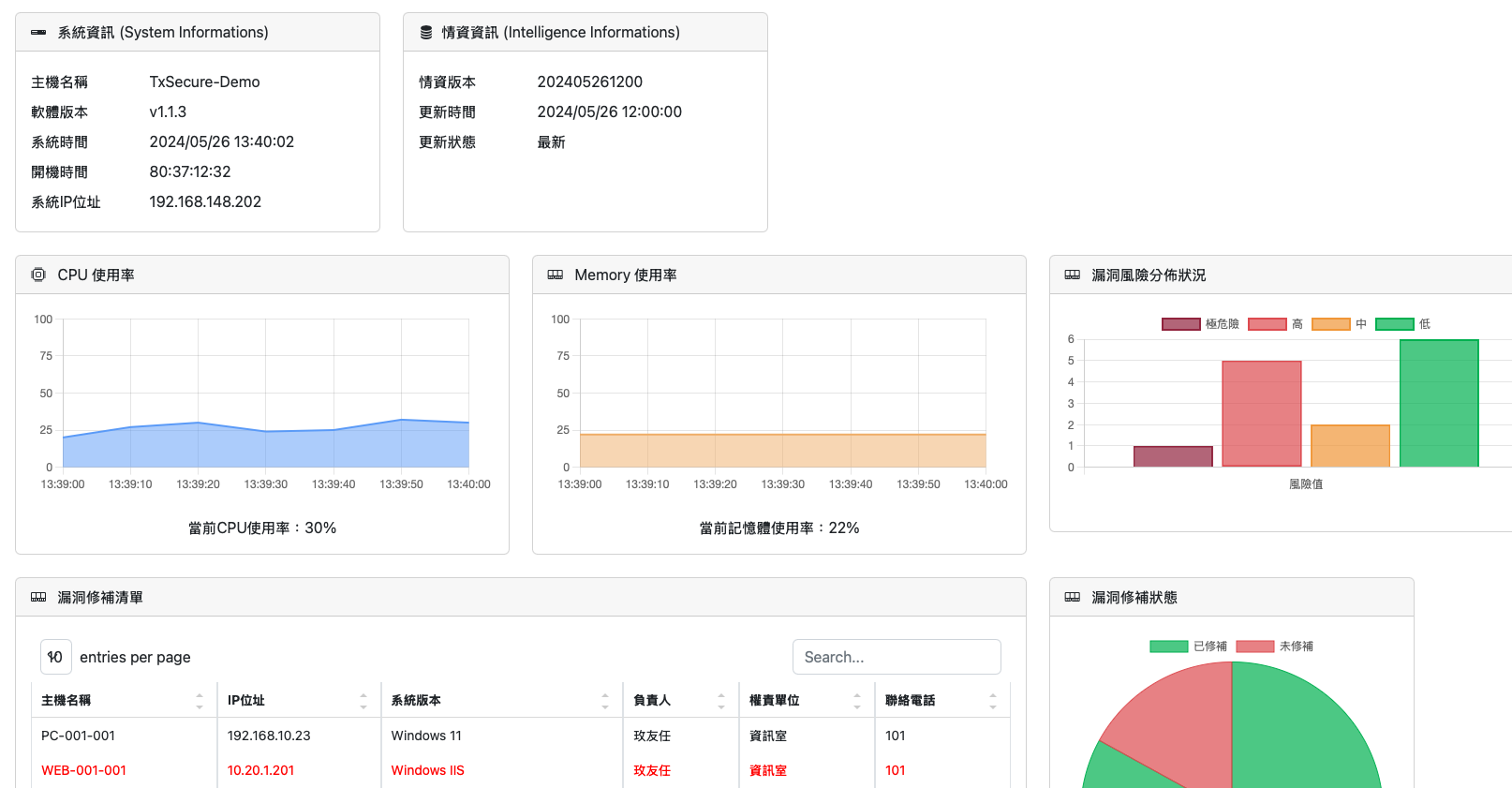Click the uptime value 80:37:12:32
The image size is (1512, 788).
tap(190, 171)
